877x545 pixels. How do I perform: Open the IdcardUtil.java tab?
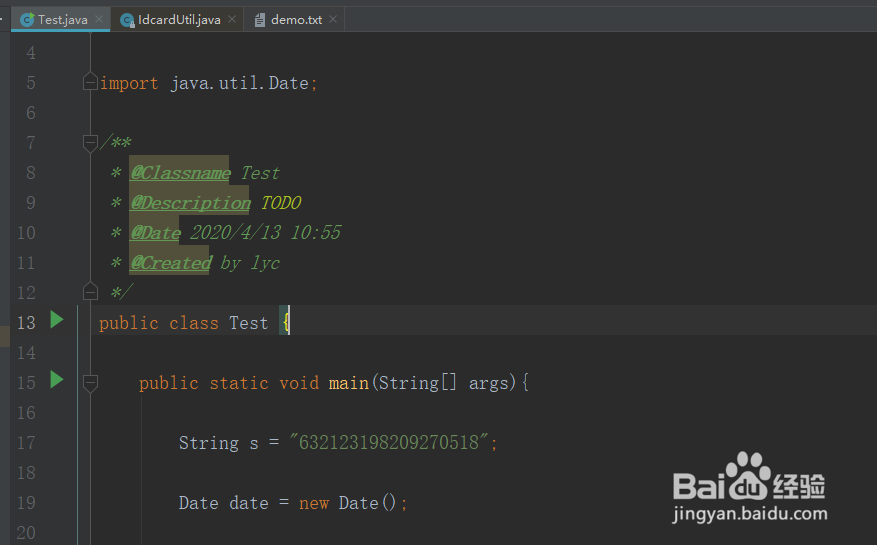177,20
